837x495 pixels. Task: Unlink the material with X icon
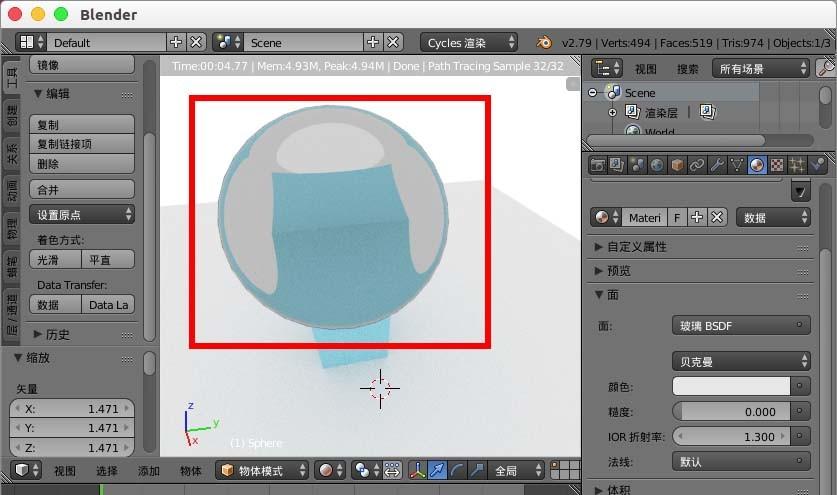pyautogui.click(x=717, y=217)
